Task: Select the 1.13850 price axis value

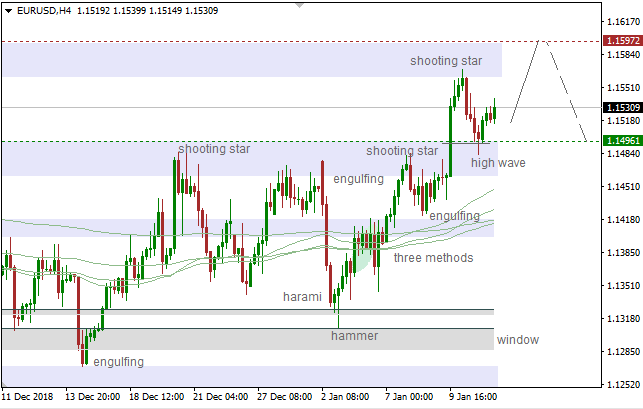Action: point(623,252)
